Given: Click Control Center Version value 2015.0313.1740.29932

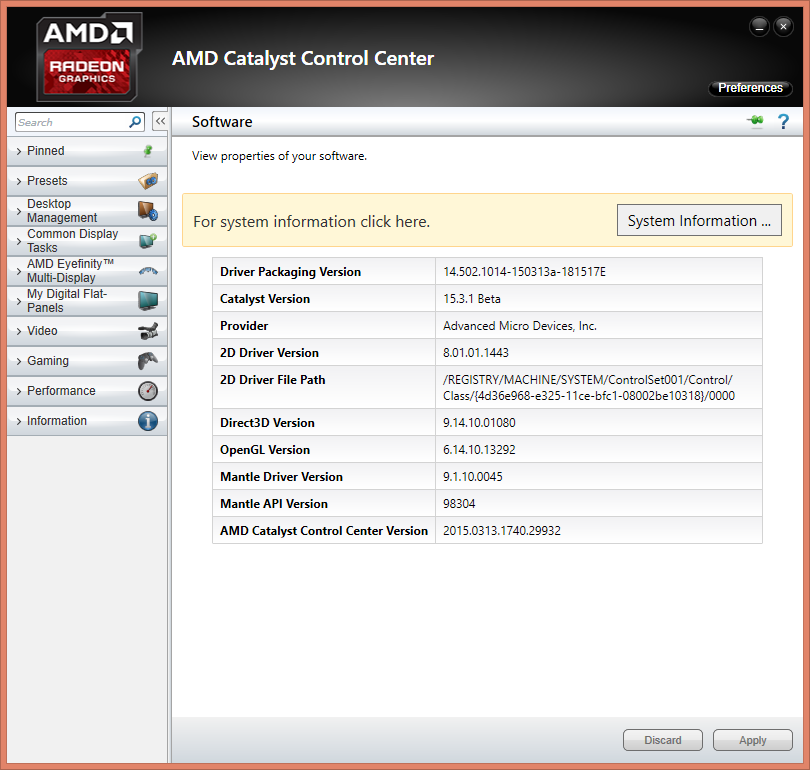Looking at the screenshot, I should click(502, 530).
